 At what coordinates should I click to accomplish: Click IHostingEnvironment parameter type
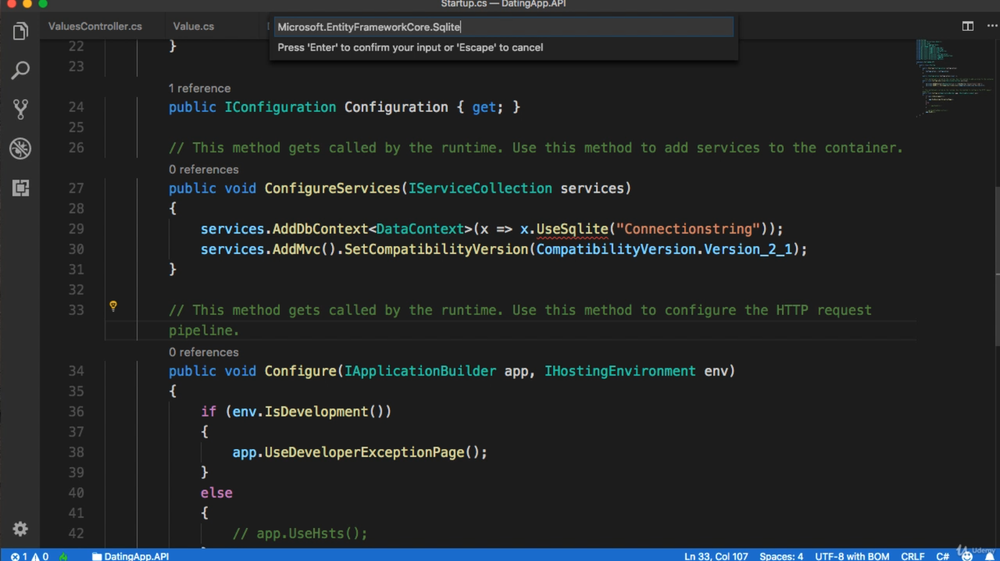point(620,371)
